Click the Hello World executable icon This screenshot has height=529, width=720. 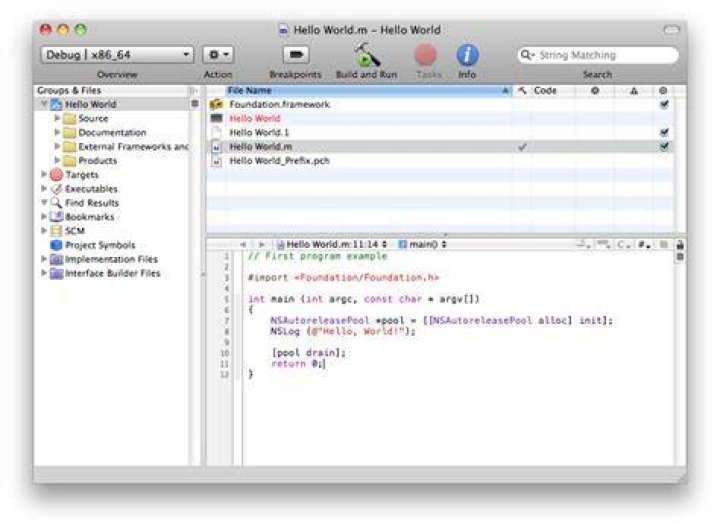tap(216, 118)
